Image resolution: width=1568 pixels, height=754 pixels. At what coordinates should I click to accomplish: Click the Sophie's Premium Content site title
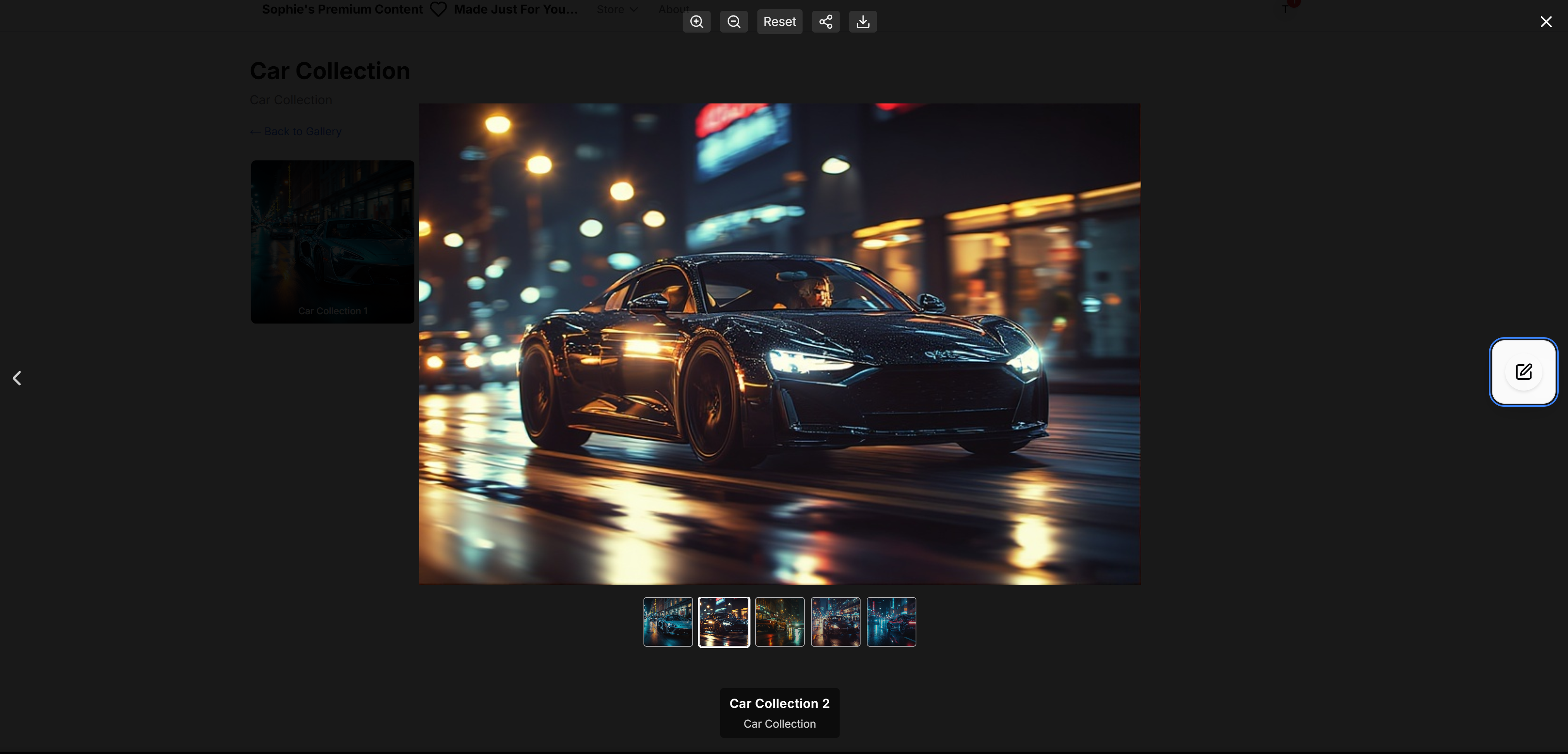click(342, 9)
